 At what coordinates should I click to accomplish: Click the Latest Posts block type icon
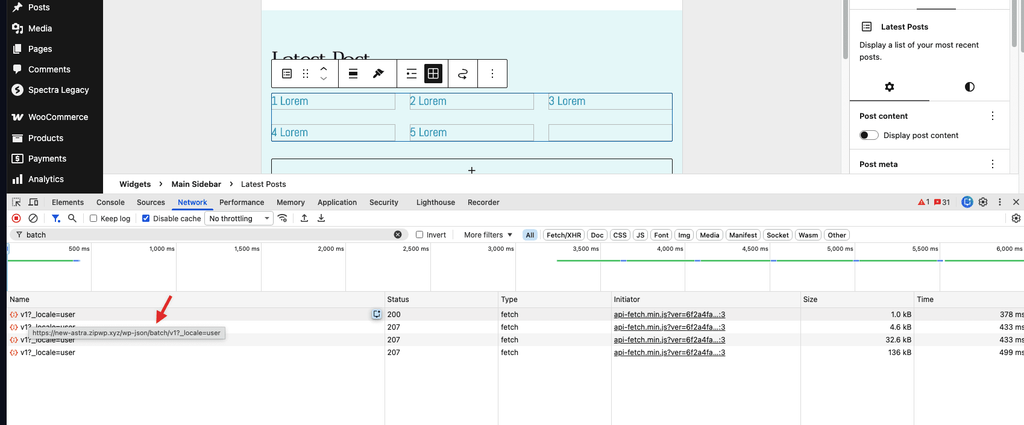click(x=287, y=74)
